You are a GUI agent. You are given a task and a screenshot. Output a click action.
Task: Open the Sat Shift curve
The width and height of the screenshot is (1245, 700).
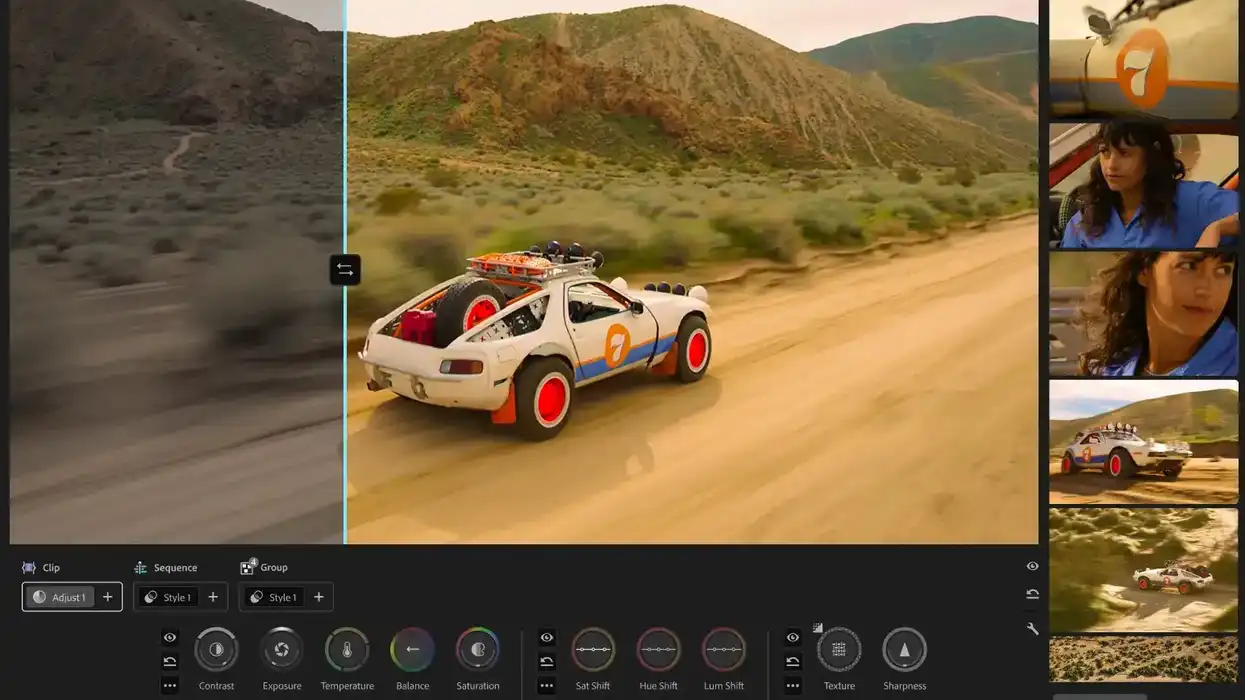pyautogui.click(x=593, y=649)
